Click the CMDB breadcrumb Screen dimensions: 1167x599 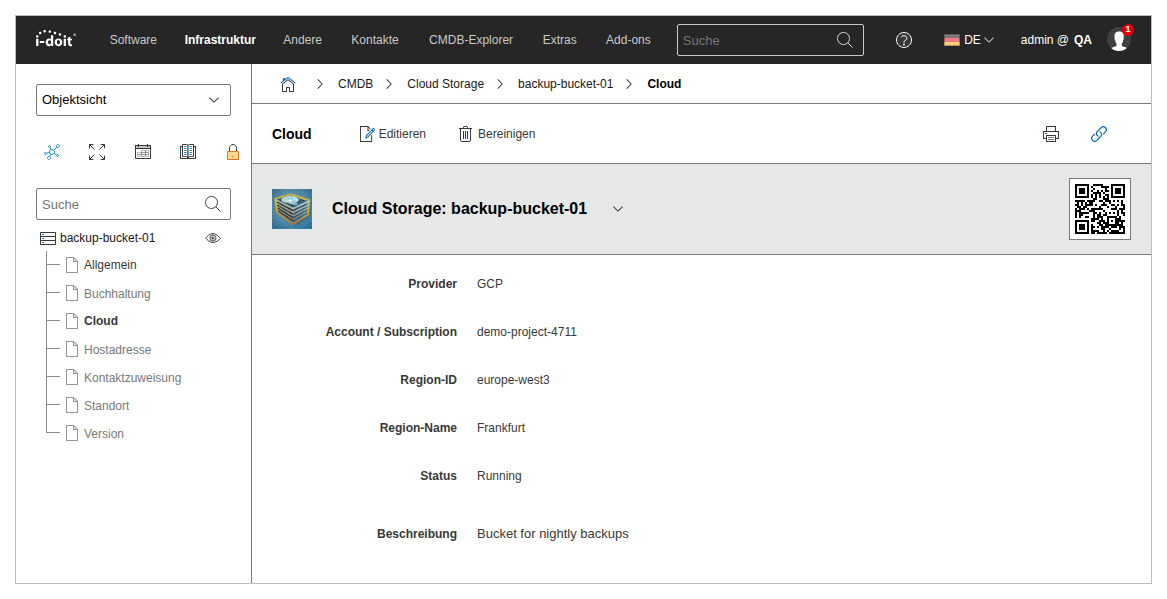click(355, 84)
